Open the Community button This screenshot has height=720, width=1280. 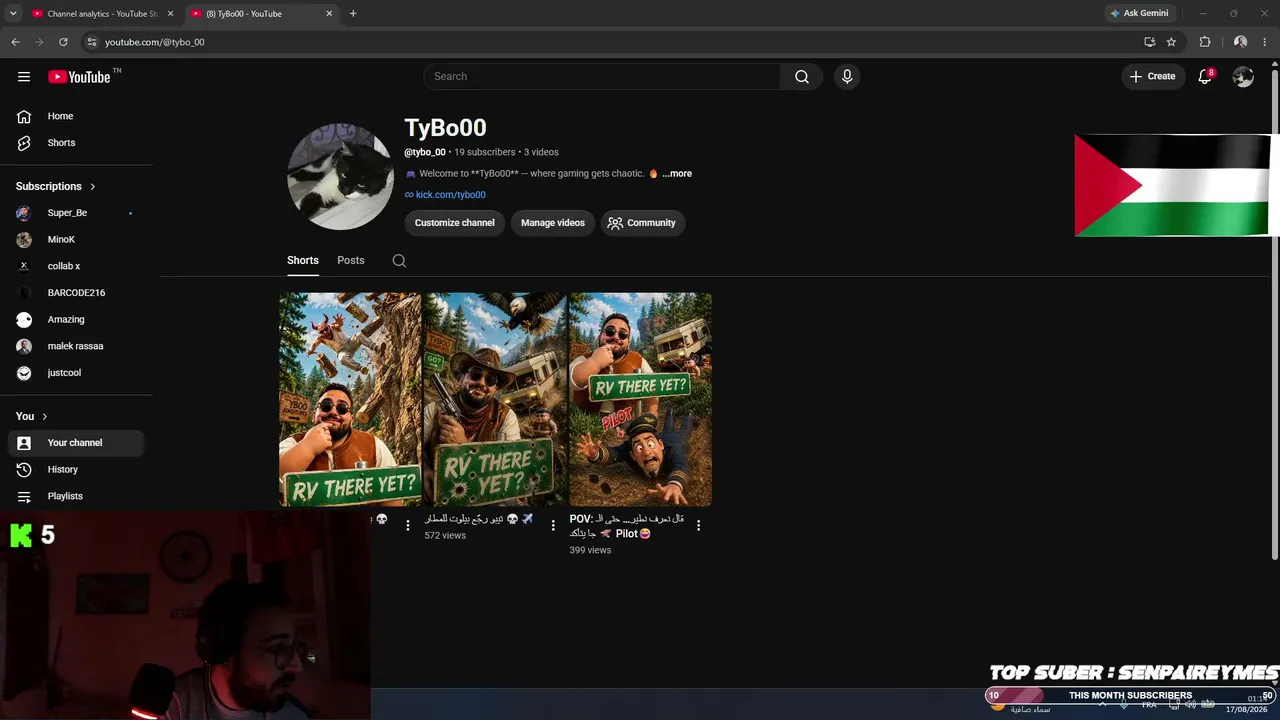(642, 223)
